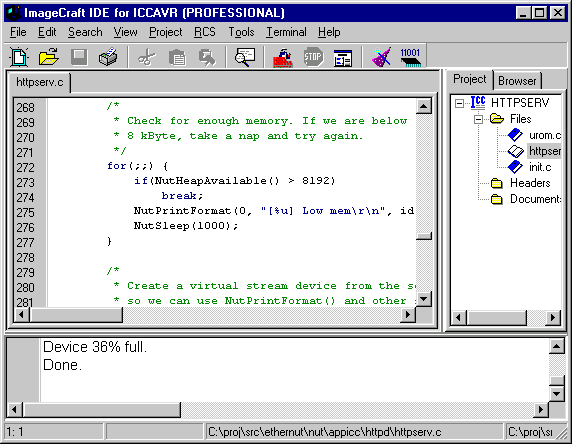Click the New File toolbar icon
This screenshot has height=444, width=572.
[19, 57]
